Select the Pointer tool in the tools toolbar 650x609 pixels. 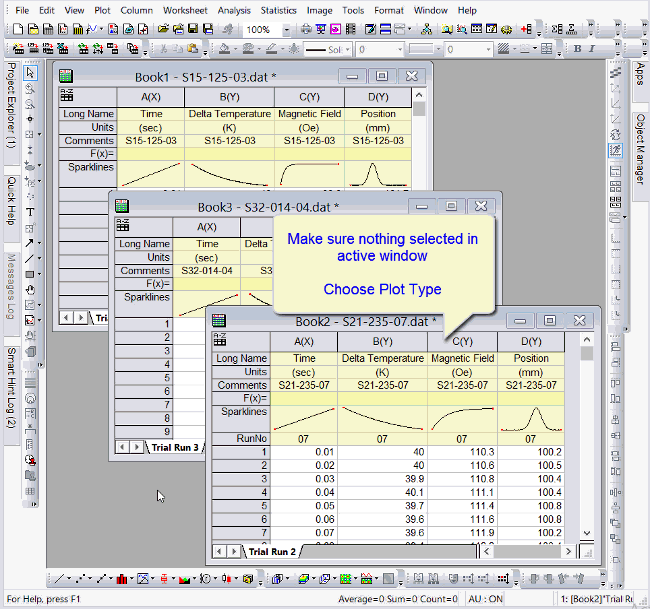pos(30,73)
